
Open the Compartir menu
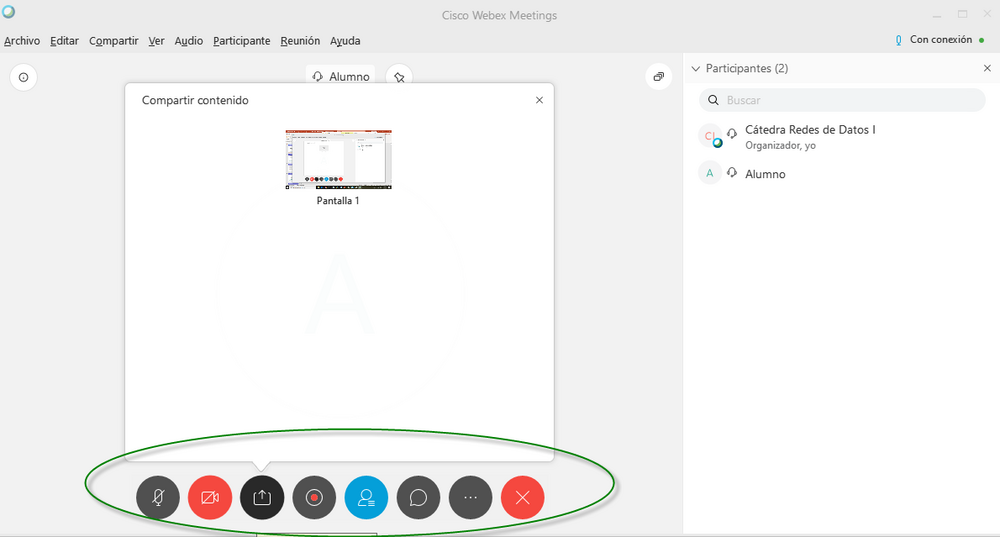(x=114, y=41)
